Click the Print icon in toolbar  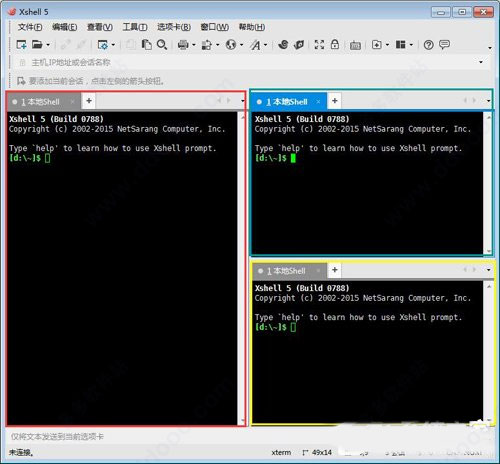click(x=183, y=44)
